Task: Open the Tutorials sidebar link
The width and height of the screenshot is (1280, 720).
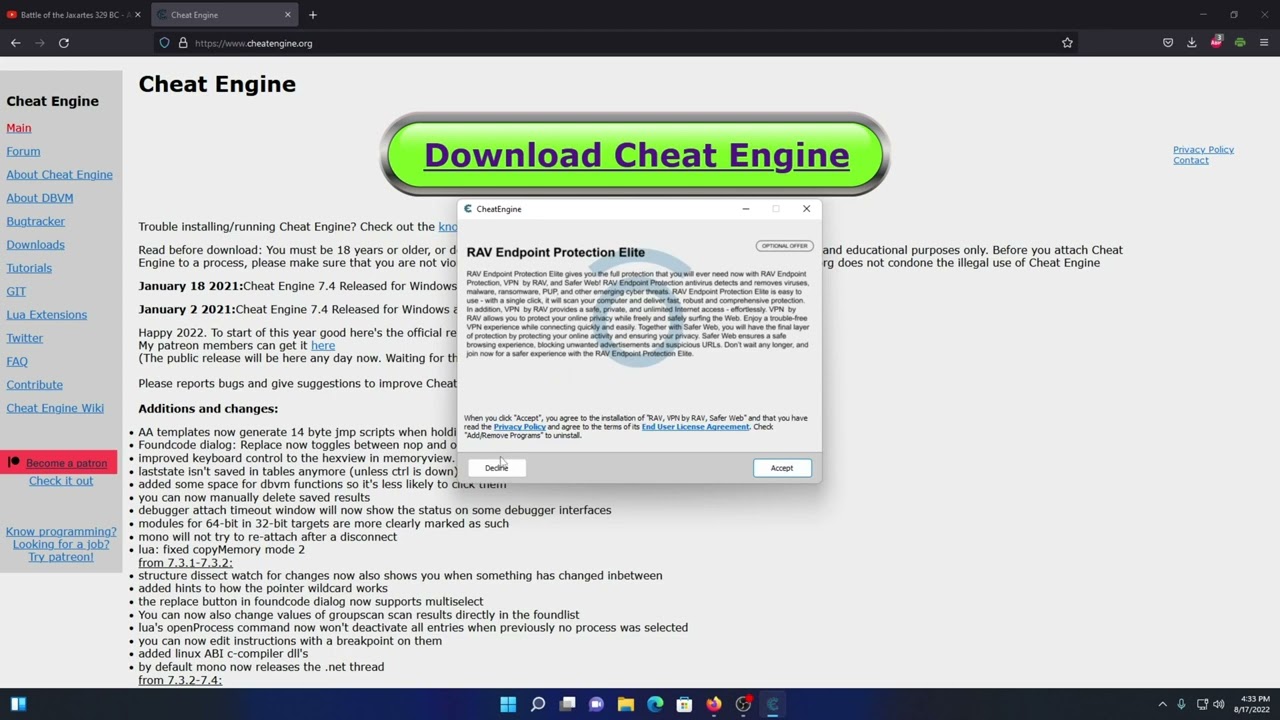Action: coord(29,268)
